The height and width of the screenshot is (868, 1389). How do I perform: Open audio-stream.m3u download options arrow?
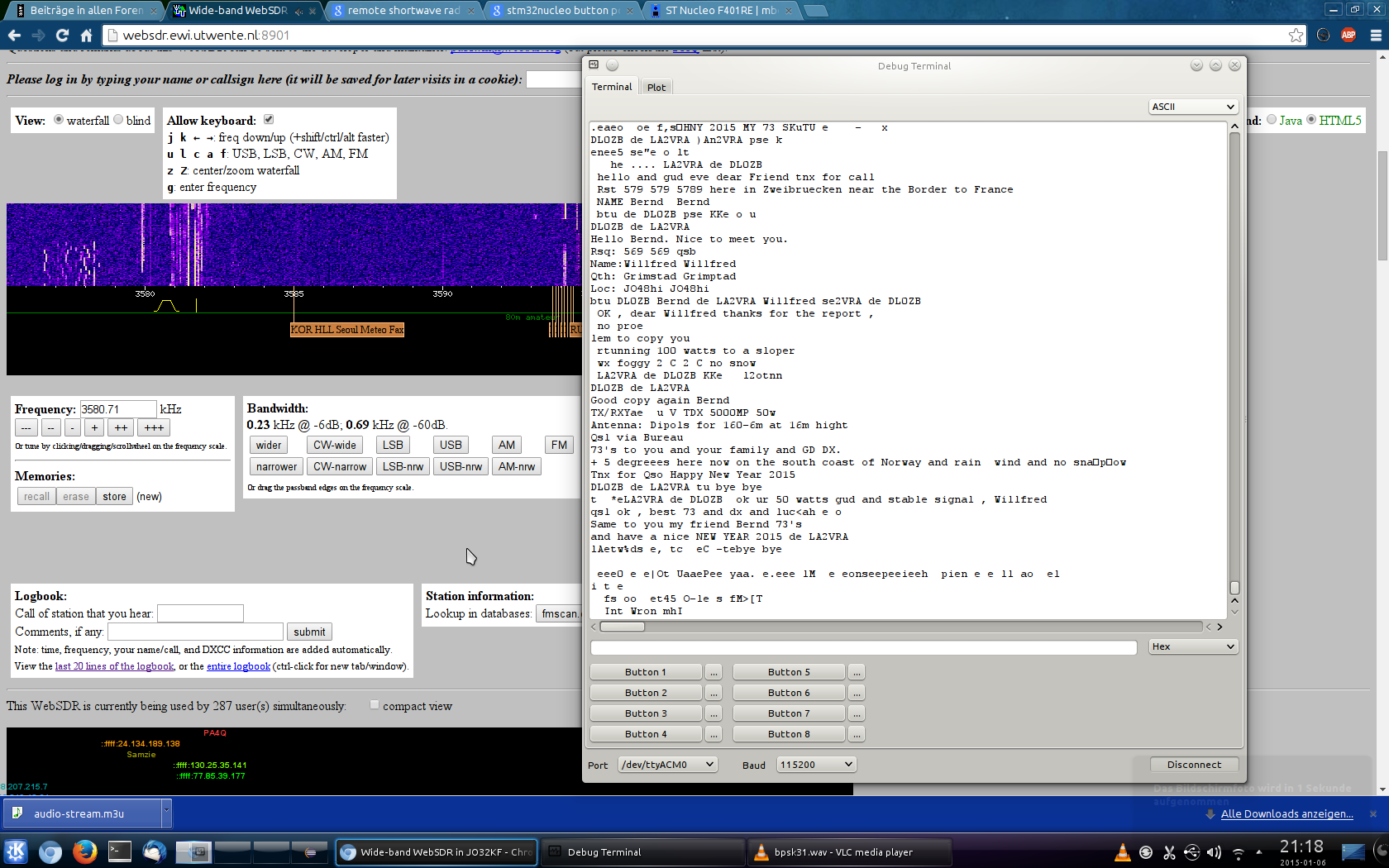pyautogui.click(x=166, y=813)
